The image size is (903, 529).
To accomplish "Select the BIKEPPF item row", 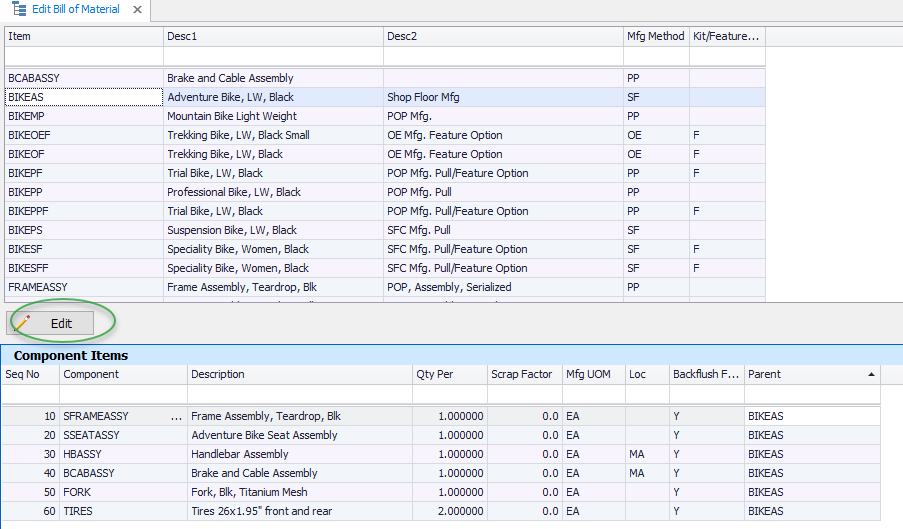I will (385, 211).
